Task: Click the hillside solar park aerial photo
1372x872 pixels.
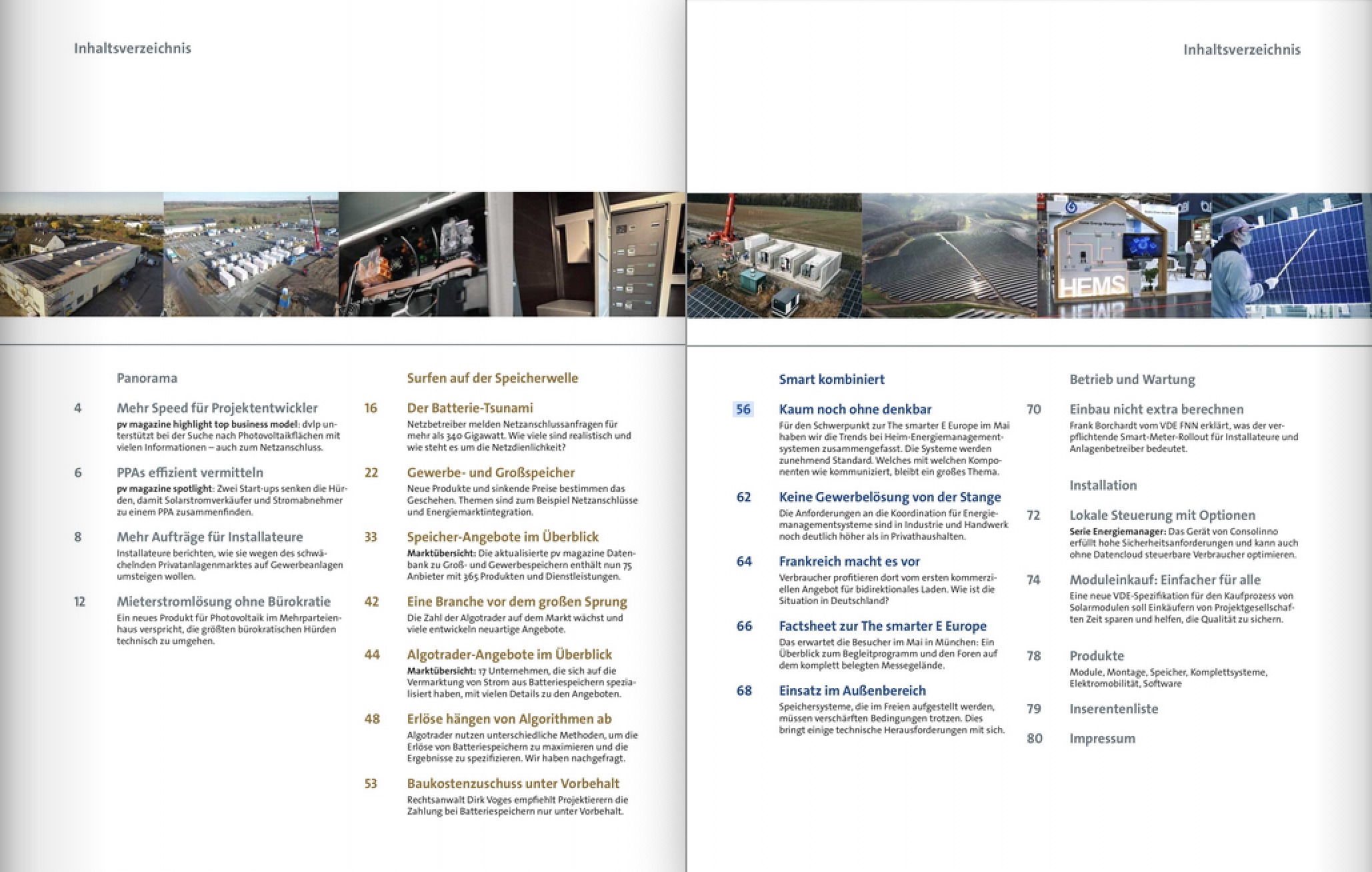Action: (949, 256)
